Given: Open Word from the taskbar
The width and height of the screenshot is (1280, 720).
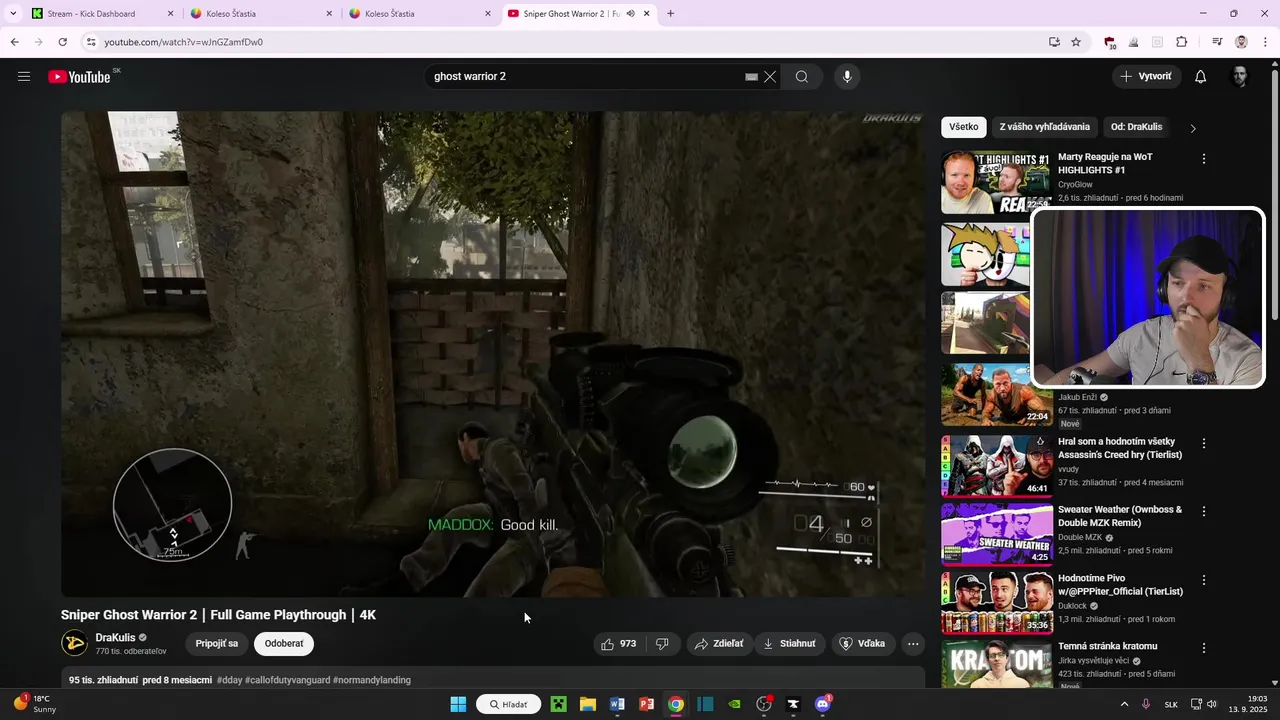Looking at the screenshot, I should click(617, 704).
